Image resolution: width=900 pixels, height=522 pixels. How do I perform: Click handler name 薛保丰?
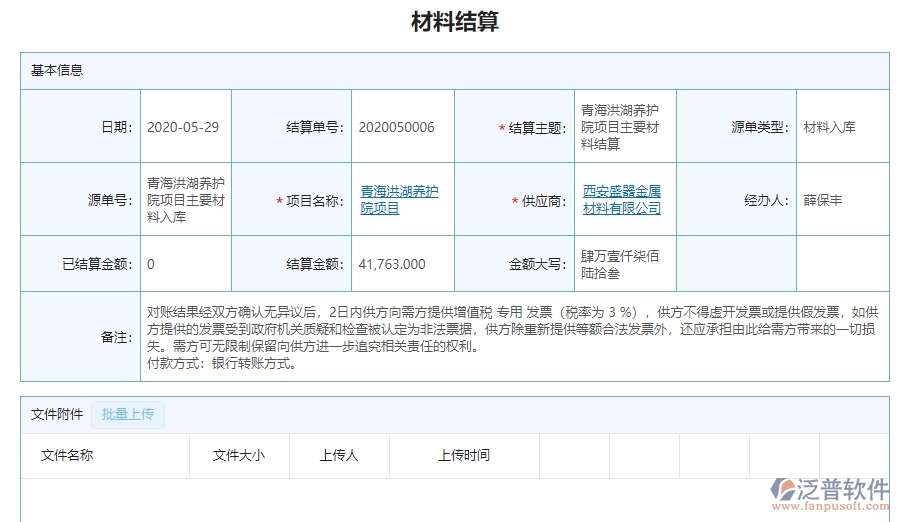823,200
